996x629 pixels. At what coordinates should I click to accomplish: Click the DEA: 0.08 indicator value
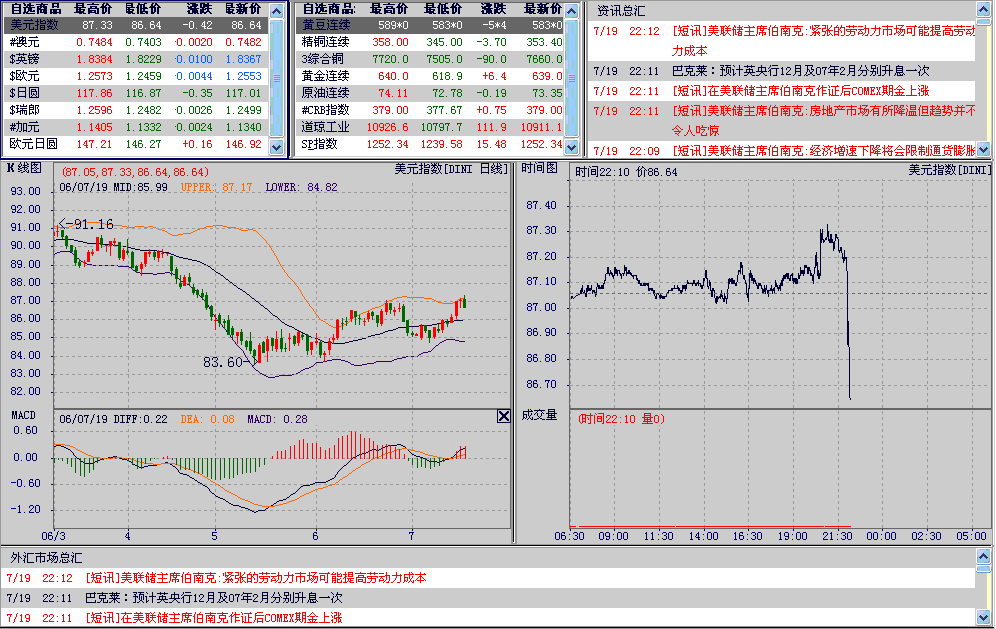[208, 419]
